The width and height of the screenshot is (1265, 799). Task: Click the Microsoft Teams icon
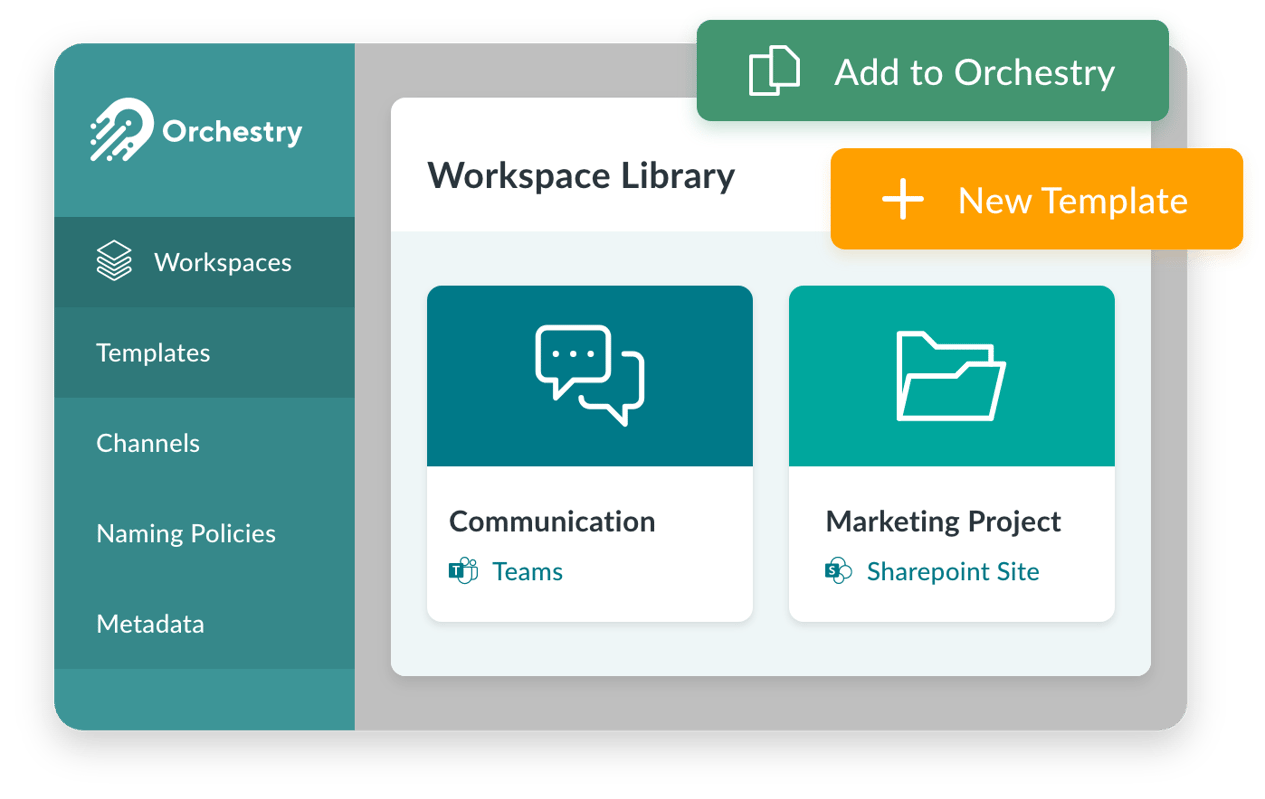(x=463, y=571)
